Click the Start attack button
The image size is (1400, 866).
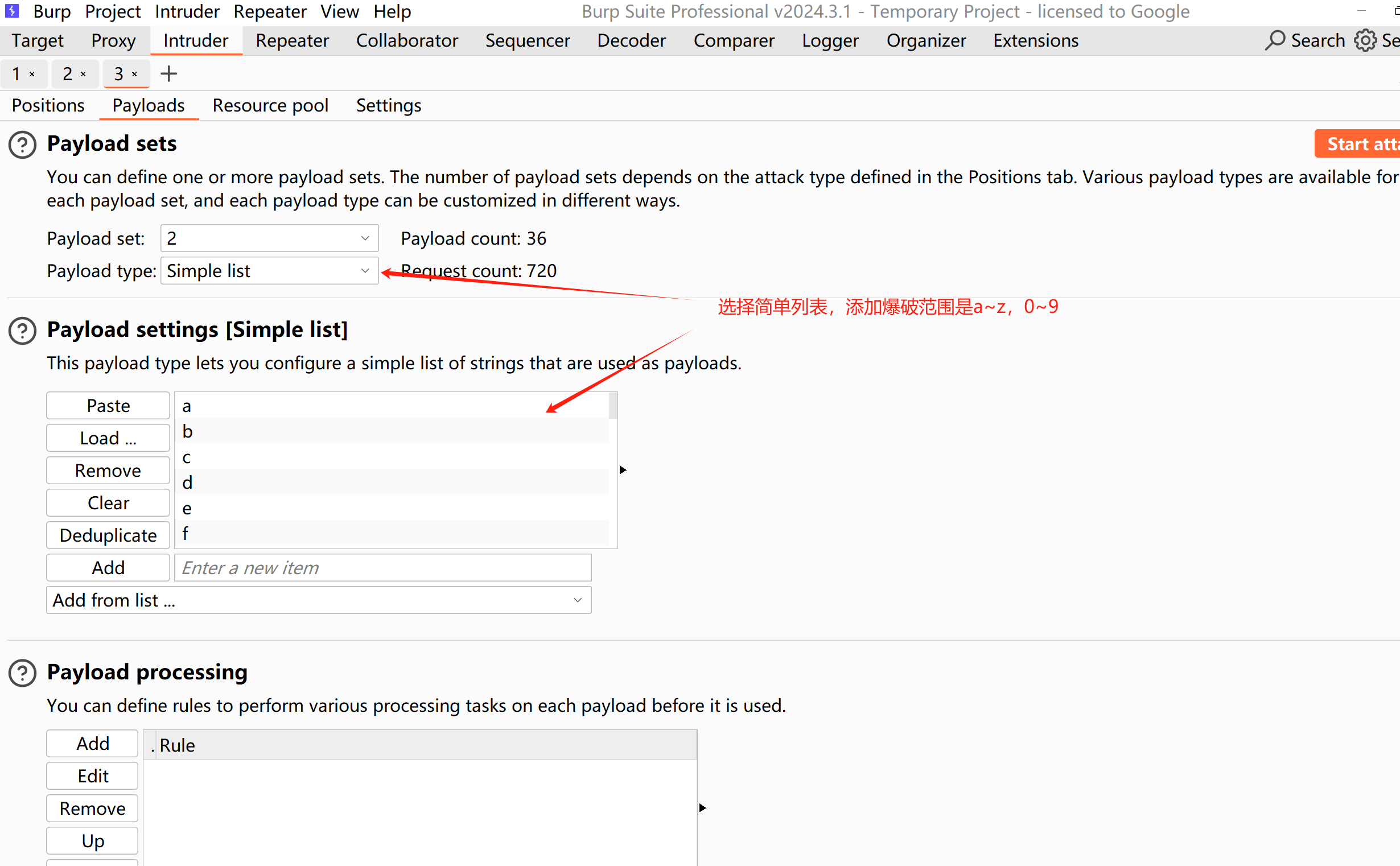pyautogui.click(x=1359, y=144)
